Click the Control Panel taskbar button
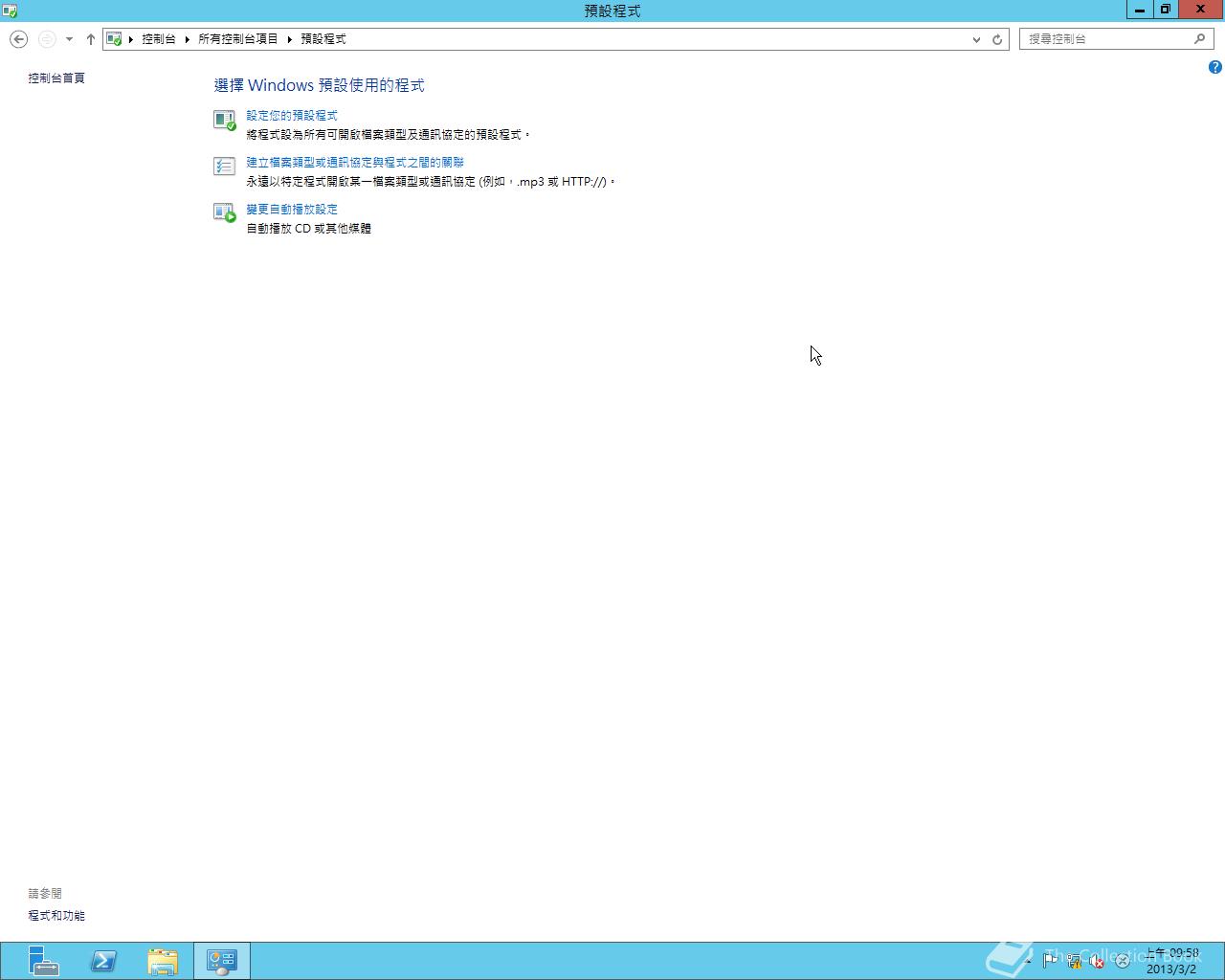Screen dimensions: 1225x980 [x=222, y=961]
